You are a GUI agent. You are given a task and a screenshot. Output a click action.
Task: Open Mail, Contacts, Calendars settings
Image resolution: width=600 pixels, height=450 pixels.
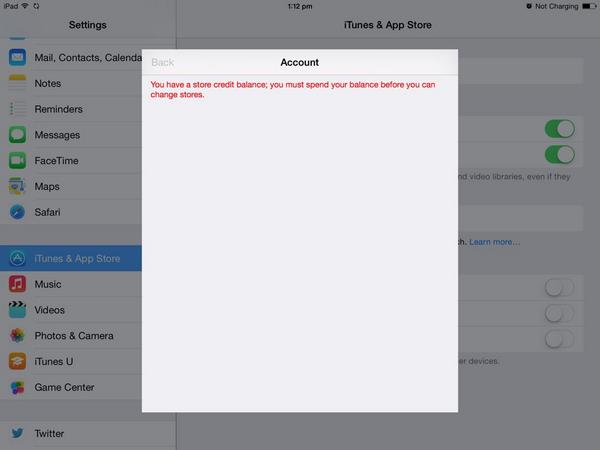click(71, 57)
